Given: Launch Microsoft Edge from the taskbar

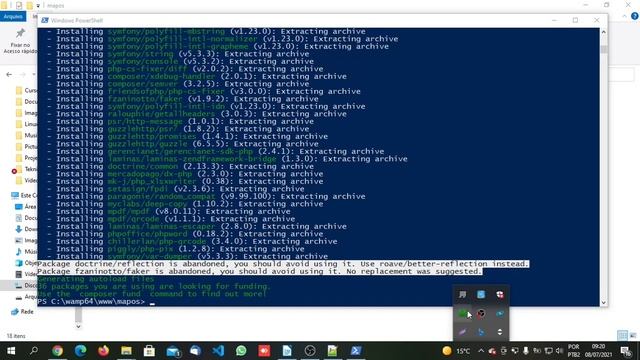Looking at the screenshot, I should coord(80,351).
